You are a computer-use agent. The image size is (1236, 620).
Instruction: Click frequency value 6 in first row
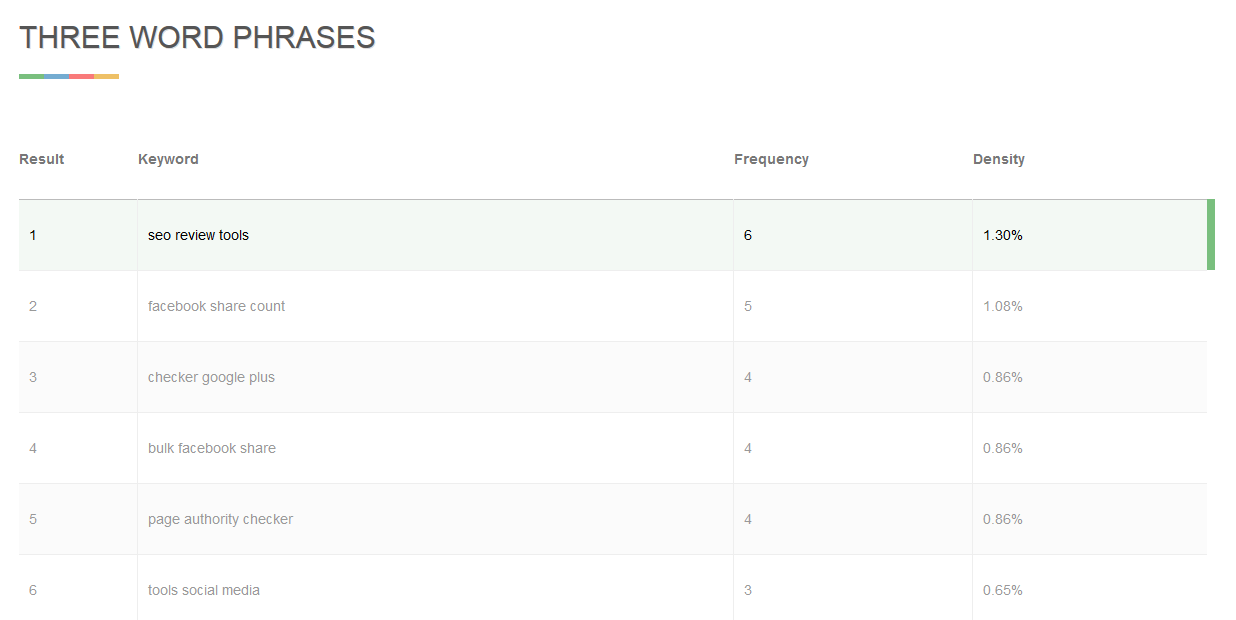point(748,235)
